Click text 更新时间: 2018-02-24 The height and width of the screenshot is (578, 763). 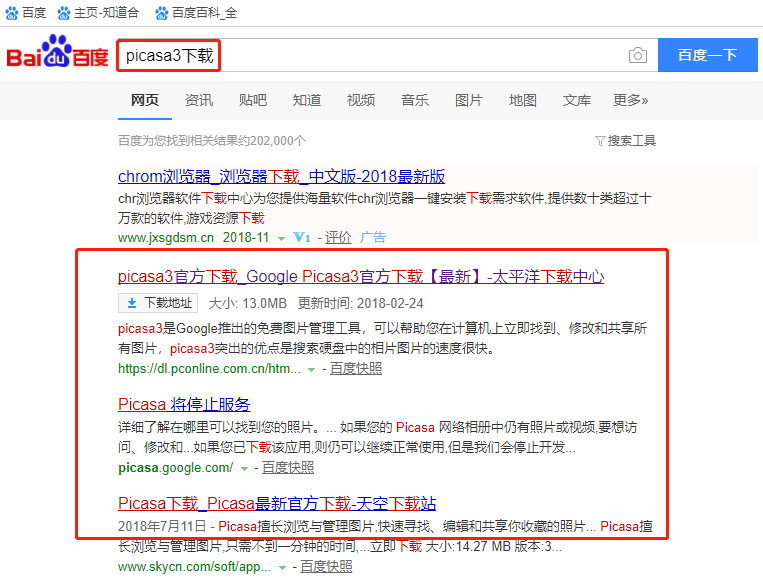point(361,304)
